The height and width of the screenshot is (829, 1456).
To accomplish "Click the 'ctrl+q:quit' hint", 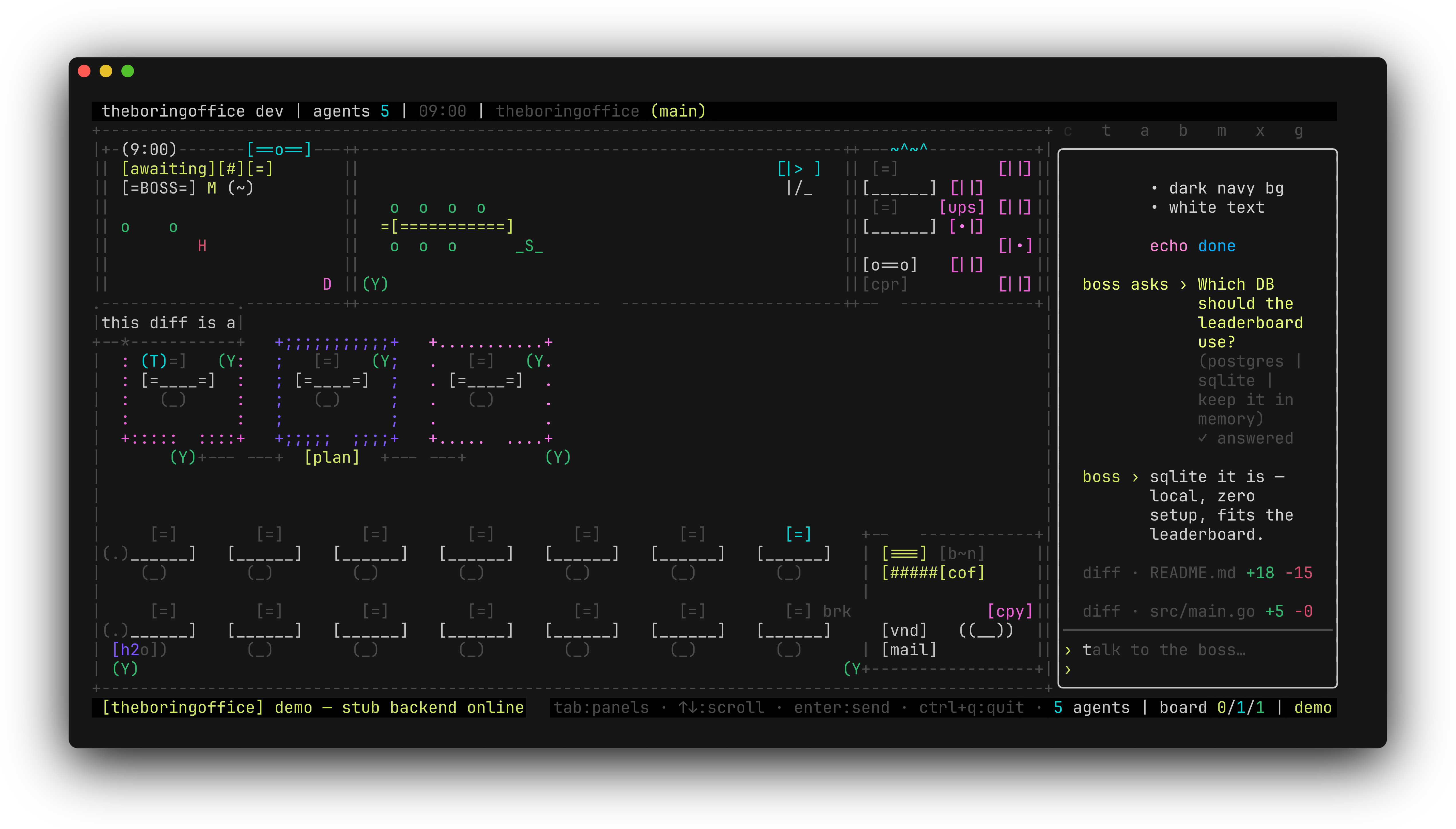I will pos(971,708).
